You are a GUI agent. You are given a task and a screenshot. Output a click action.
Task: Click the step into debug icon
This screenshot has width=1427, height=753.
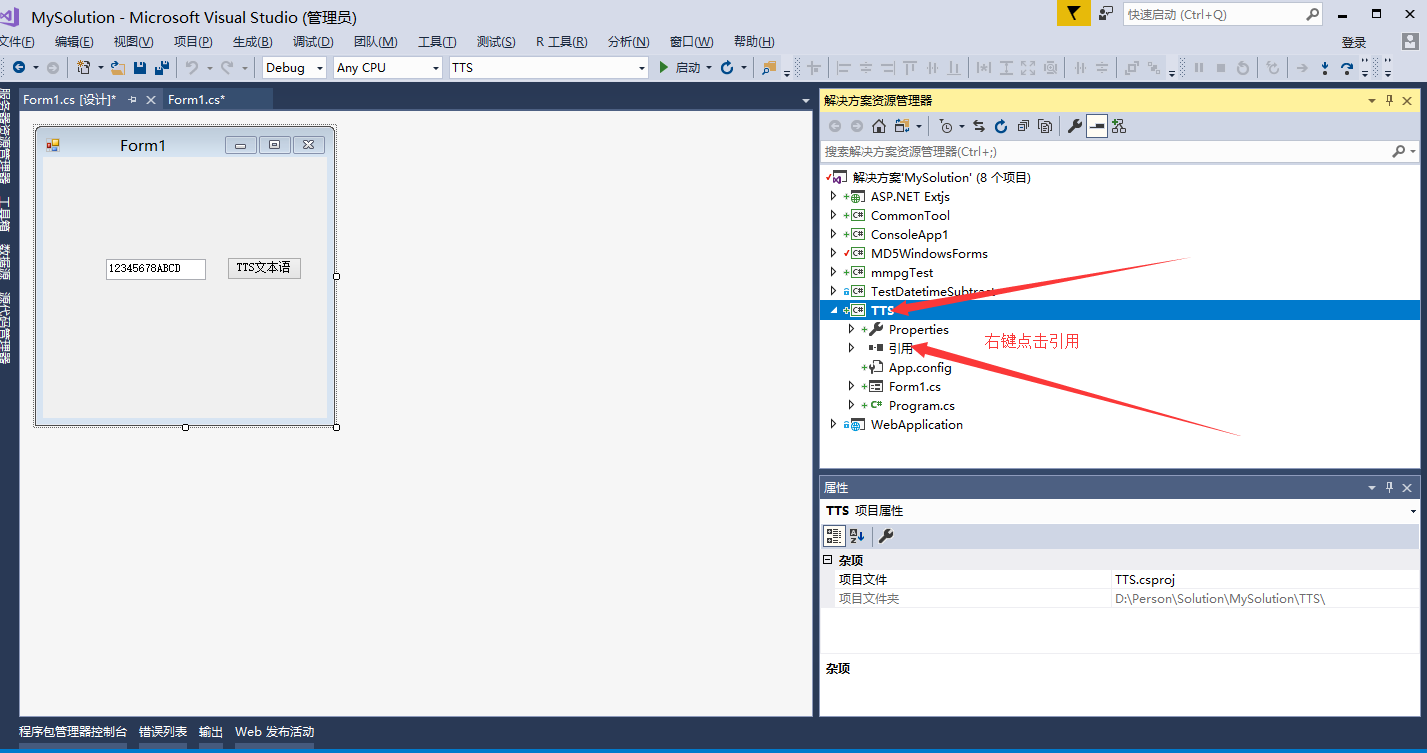(x=1325, y=67)
